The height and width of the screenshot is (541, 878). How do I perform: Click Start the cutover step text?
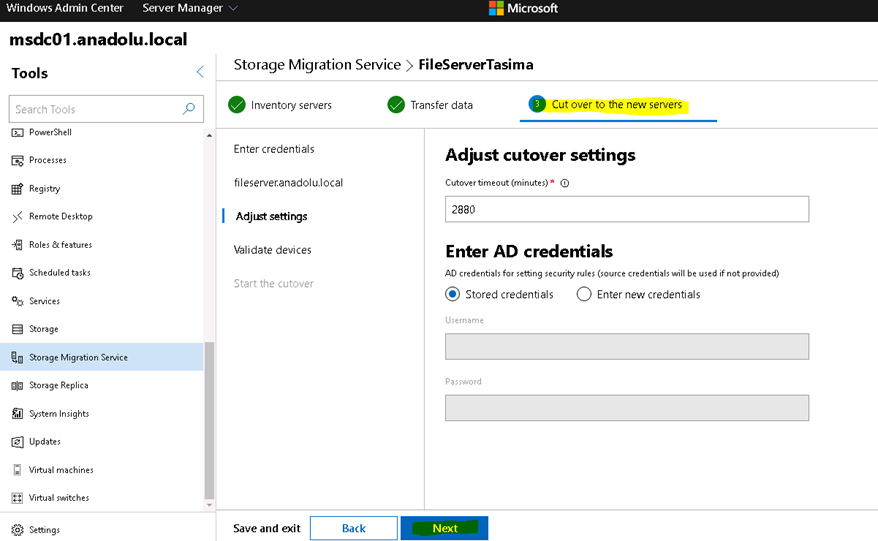click(274, 283)
